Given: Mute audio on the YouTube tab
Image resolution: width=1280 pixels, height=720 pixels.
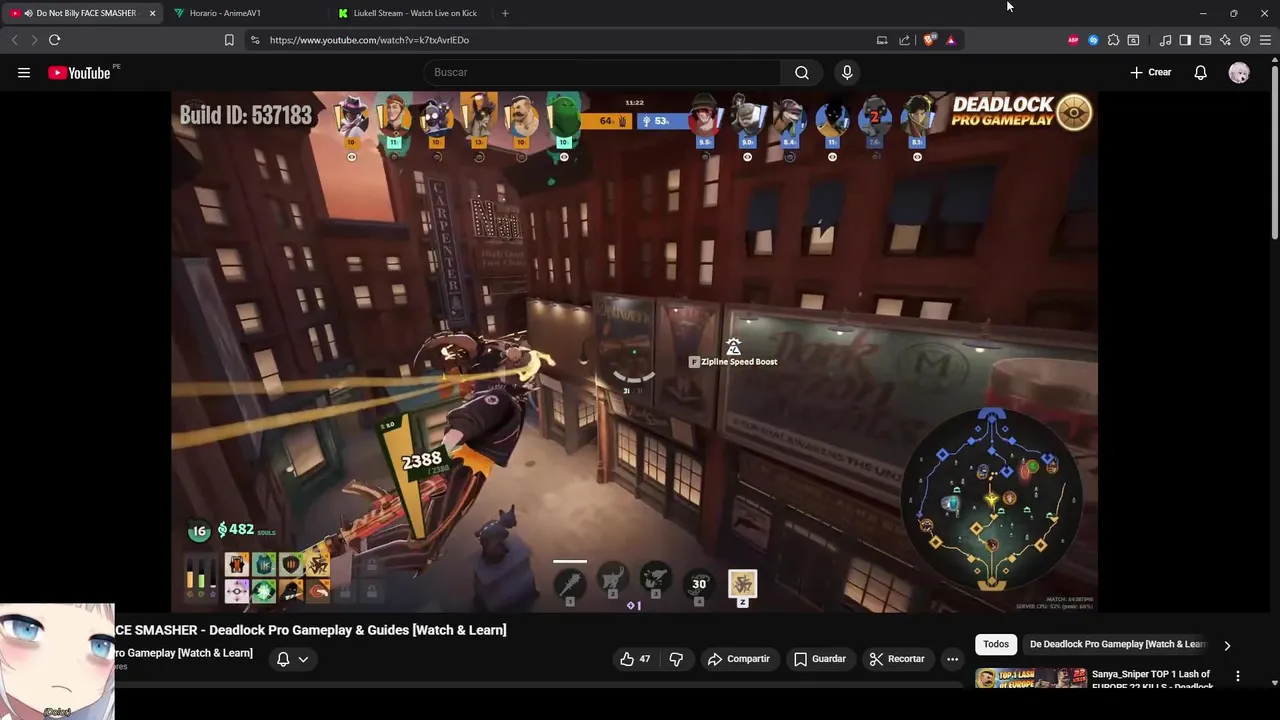Looking at the screenshot, I should coord(28,13).
